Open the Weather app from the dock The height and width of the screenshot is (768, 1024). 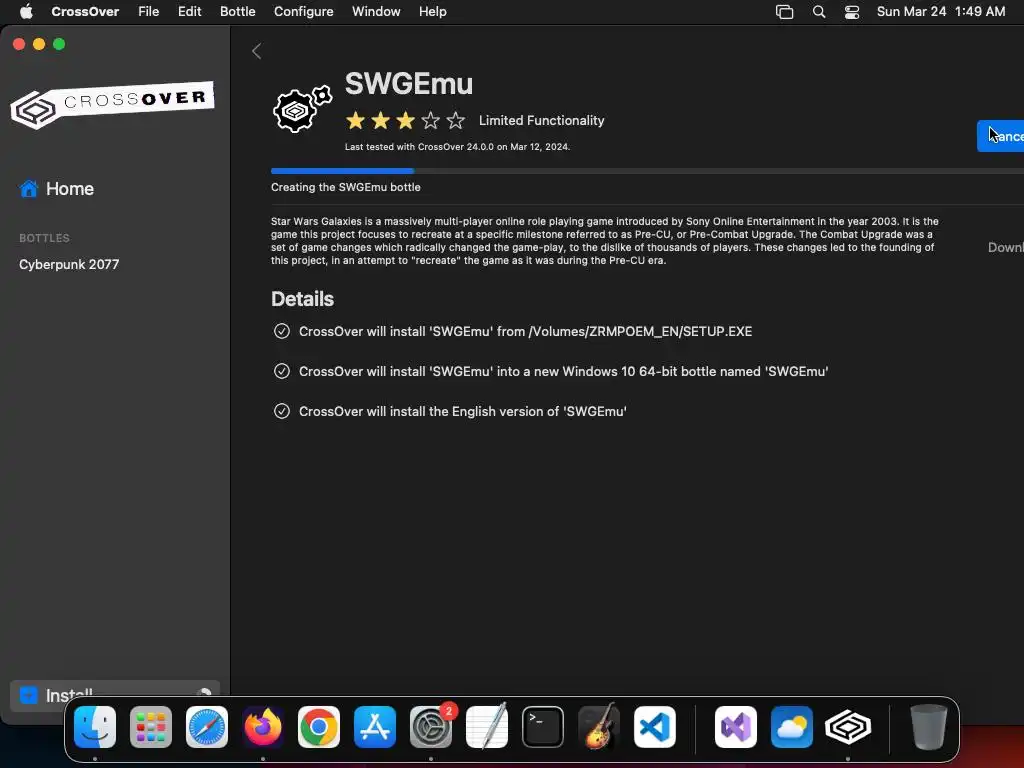click(x=792, y=726)
